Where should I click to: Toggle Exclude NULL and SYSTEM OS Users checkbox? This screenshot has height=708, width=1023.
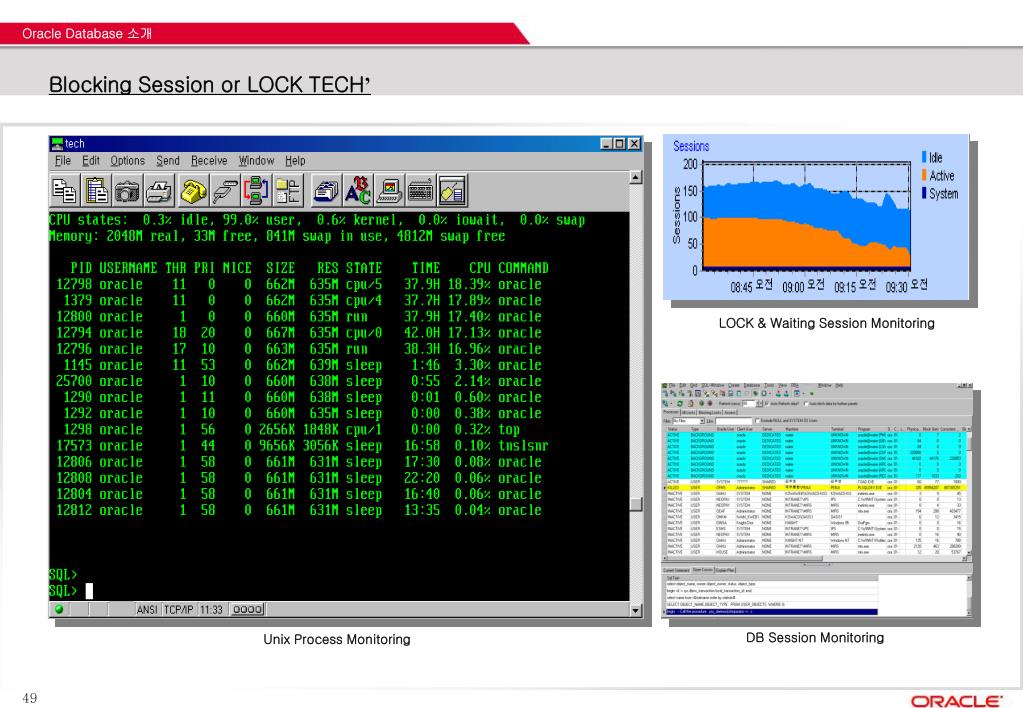click(x=757, y=421)
